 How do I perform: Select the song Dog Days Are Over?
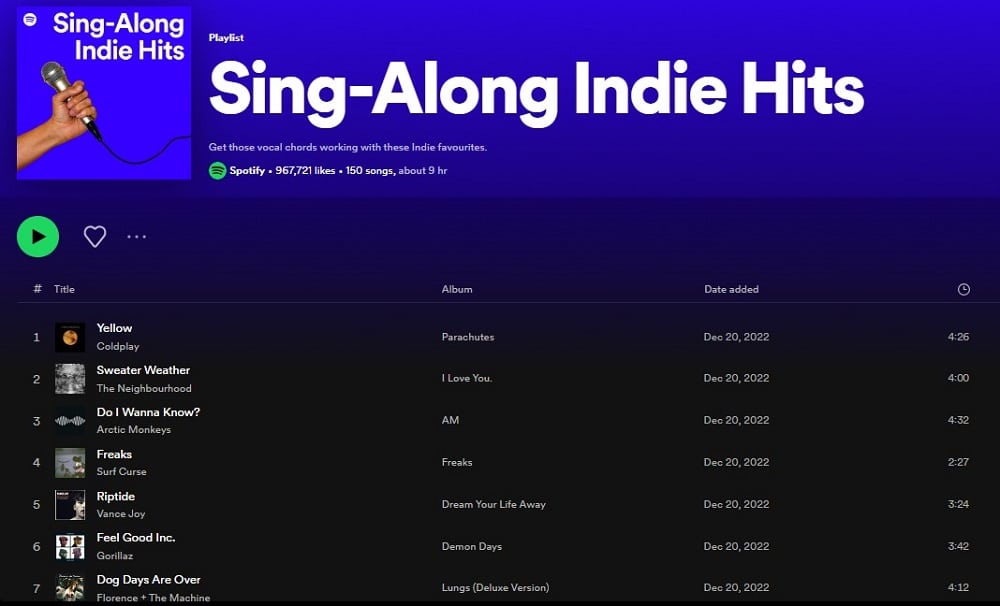tap(149, 580)
